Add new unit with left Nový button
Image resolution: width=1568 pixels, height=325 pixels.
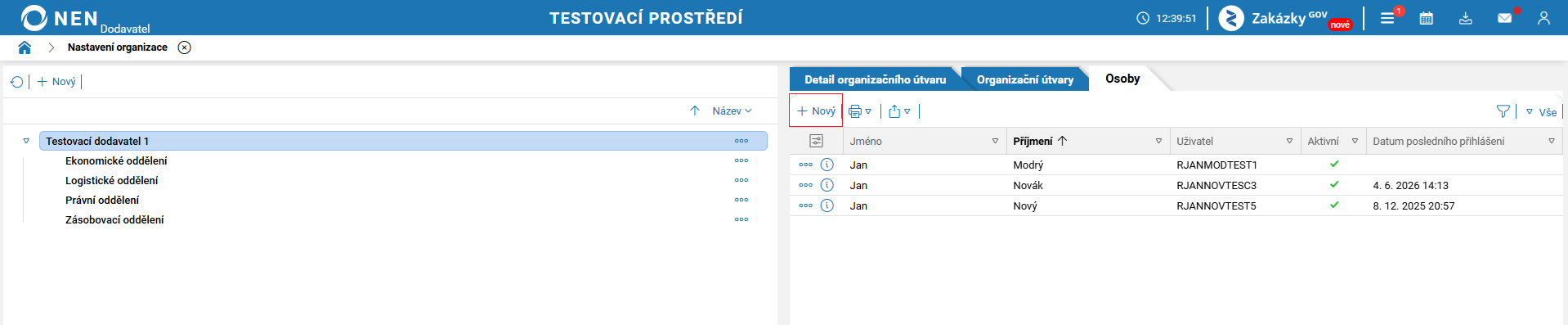pyautogui.click(x=56, y=82)
